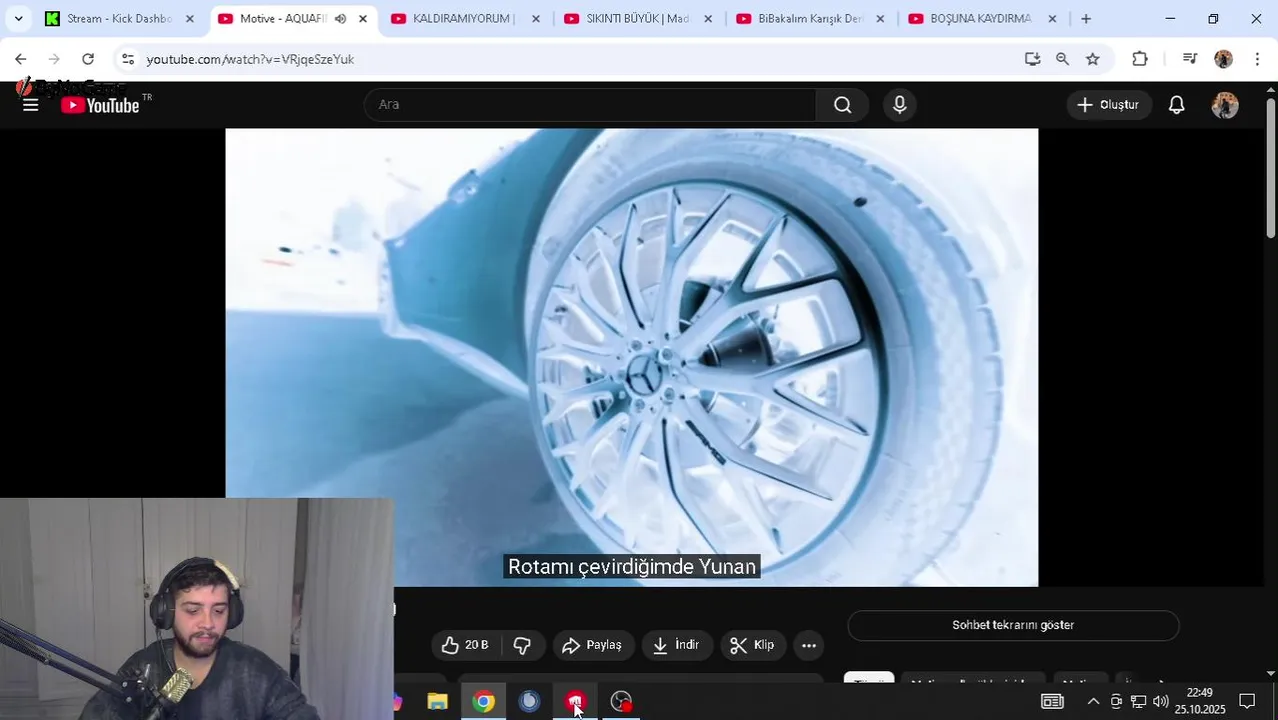Viewport: 1278px width, 720px height.
Task: Click the Klip clip button
Action: tap(752, 645)
